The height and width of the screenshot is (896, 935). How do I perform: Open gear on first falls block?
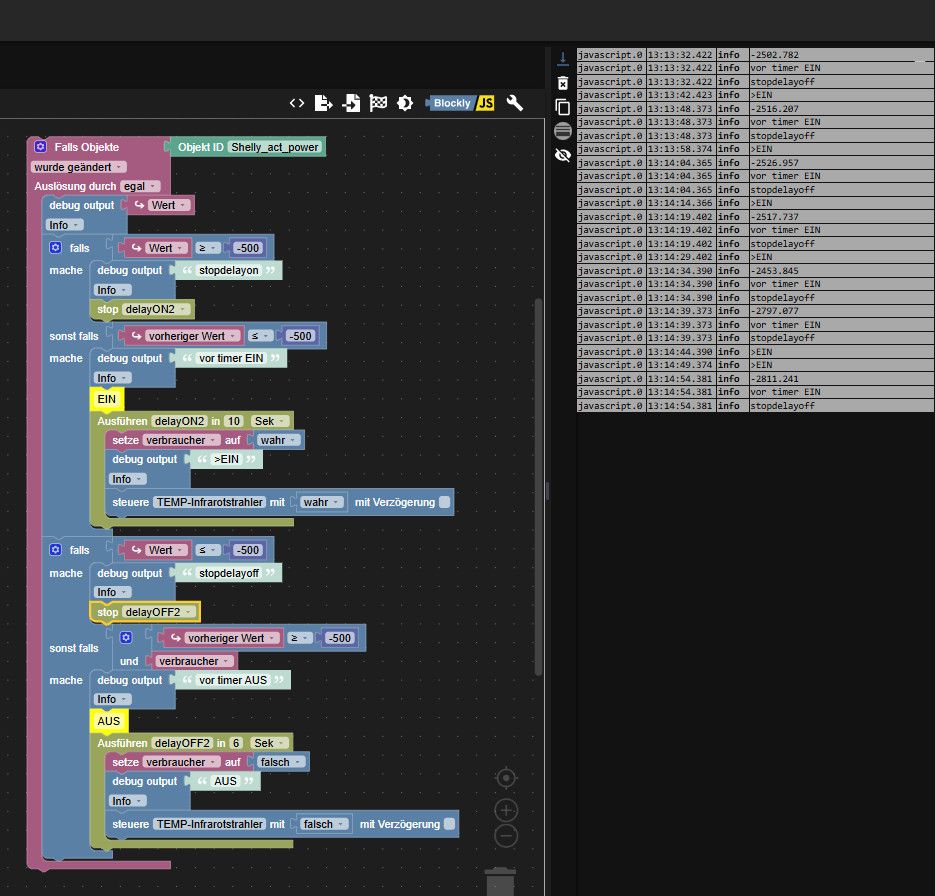(55, 247)
